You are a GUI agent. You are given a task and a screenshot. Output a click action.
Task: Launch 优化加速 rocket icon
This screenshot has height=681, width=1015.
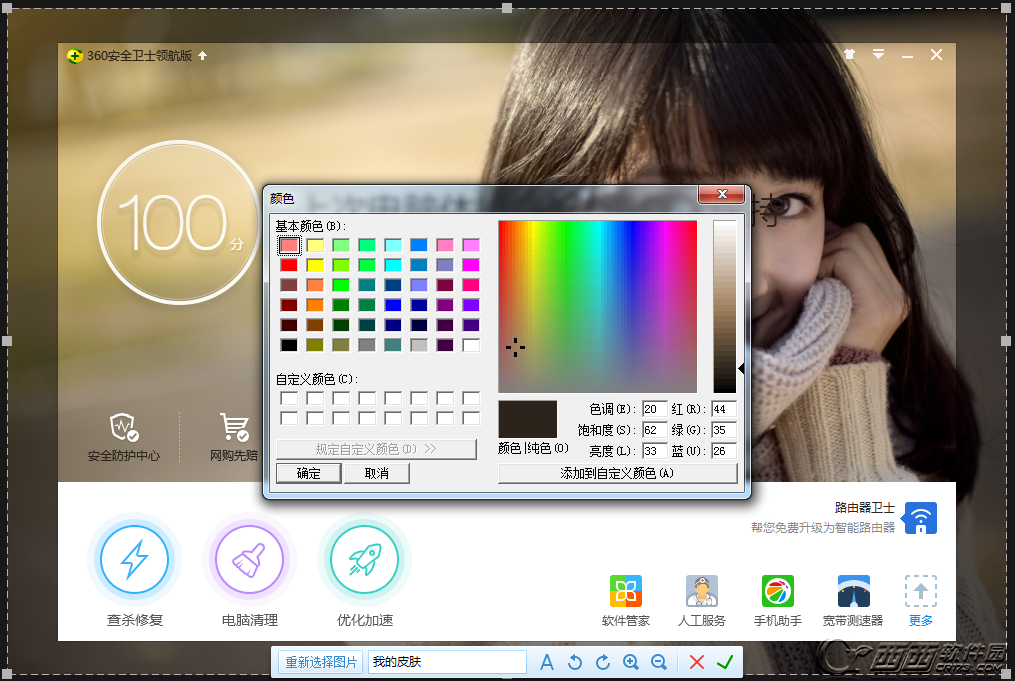click(364, 560)
